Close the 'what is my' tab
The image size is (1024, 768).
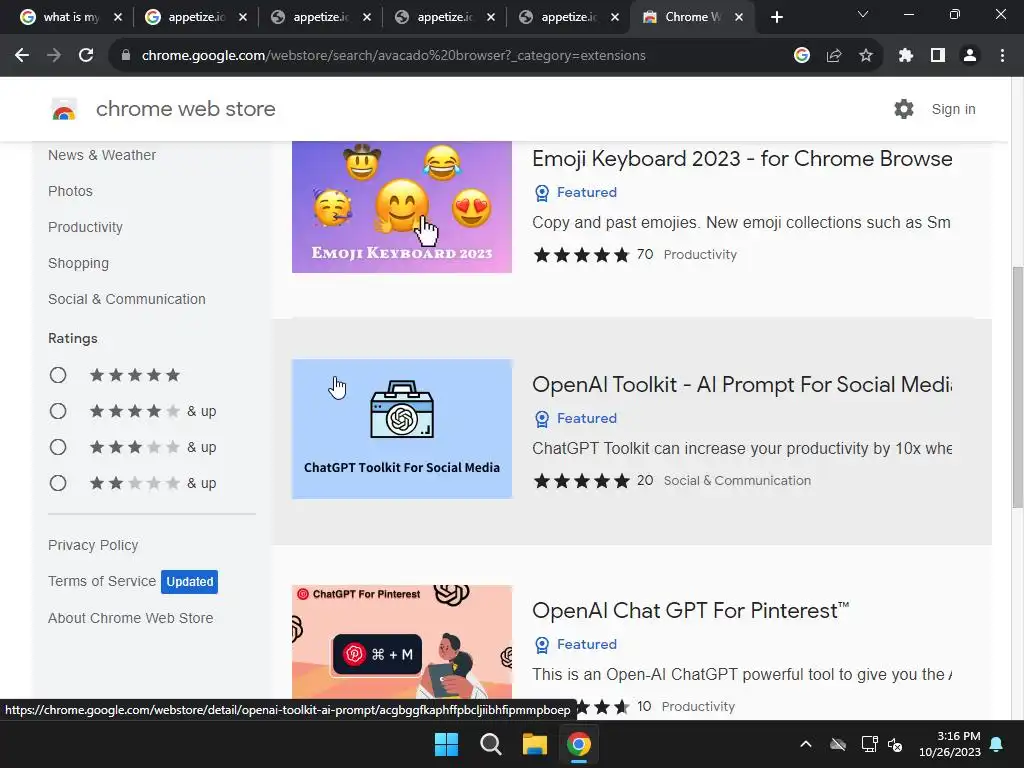[118, 18]
